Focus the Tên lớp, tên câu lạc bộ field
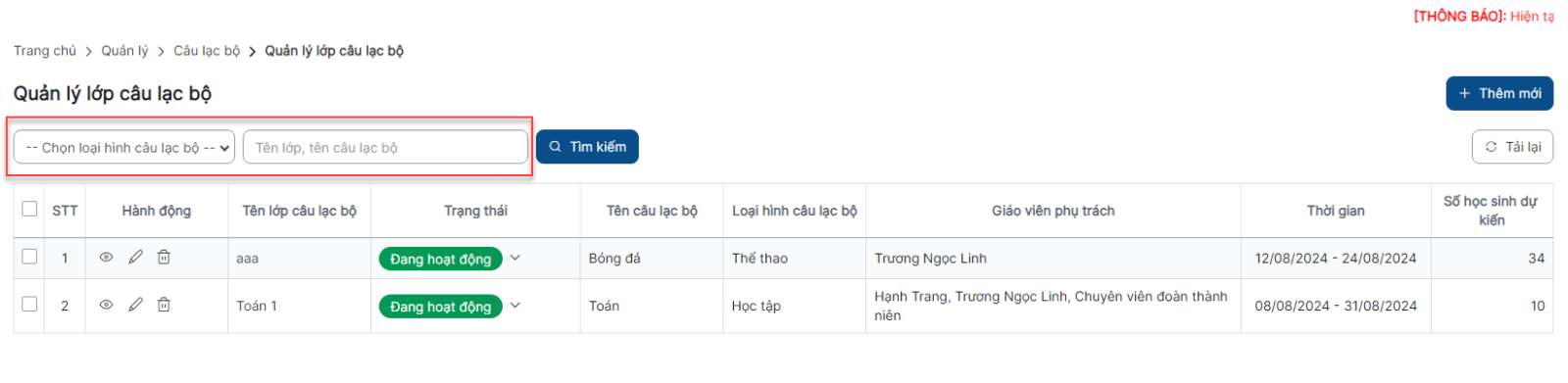Viewport: 1568px width, 383px height. point(385,148)
